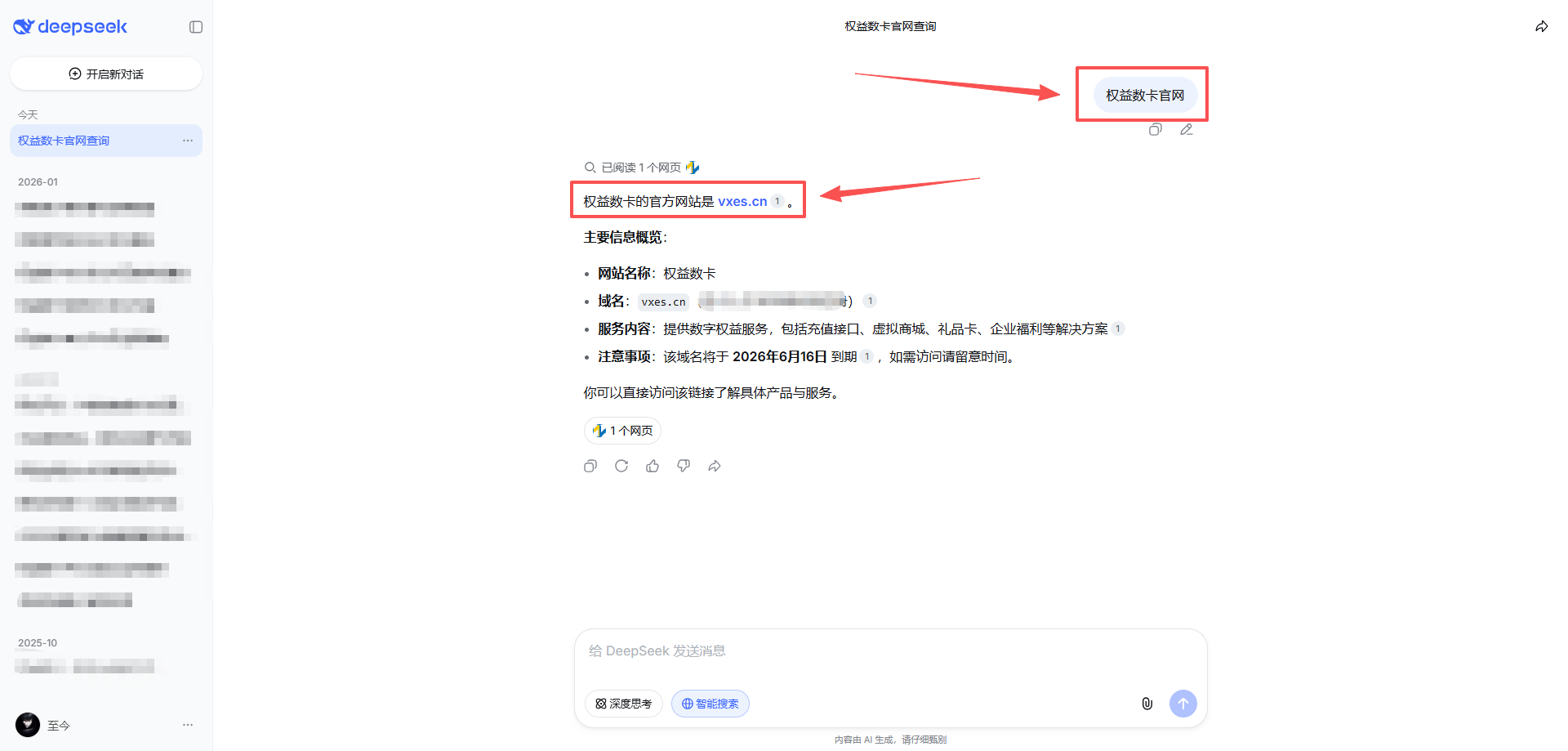Screen dimensions: 1568x751
Task: Visit the vxes.cn link
Action: [743, 200]
